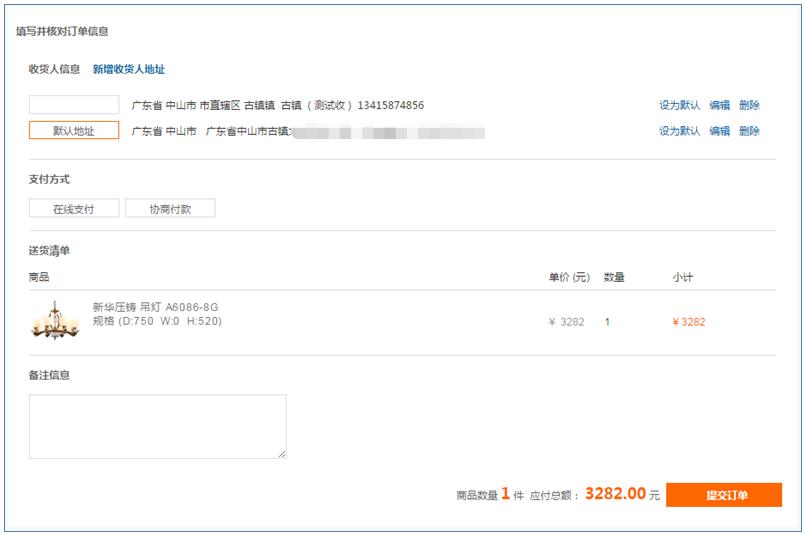Click the 提交订单 submit button
804x535 pixels.
(724, 494)
